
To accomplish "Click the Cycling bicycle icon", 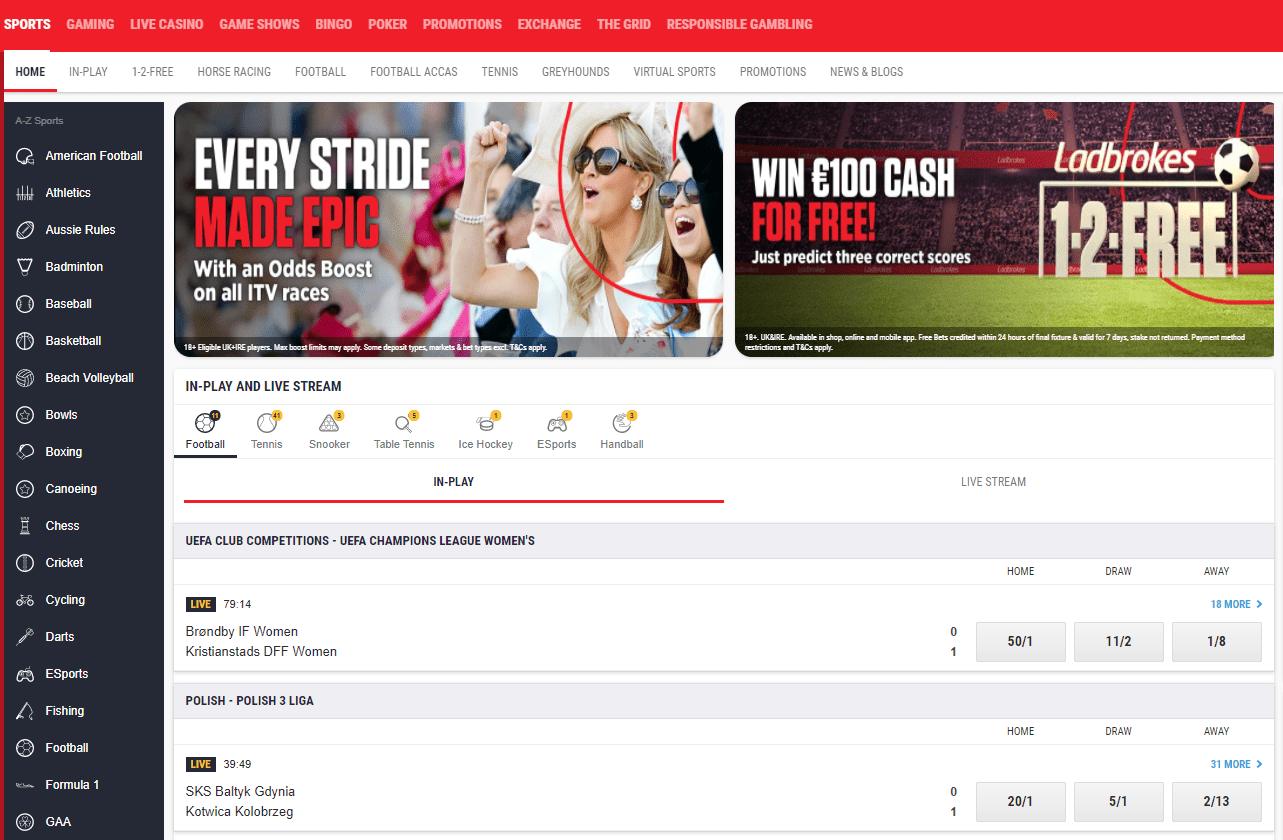I will tap(26, 600).
